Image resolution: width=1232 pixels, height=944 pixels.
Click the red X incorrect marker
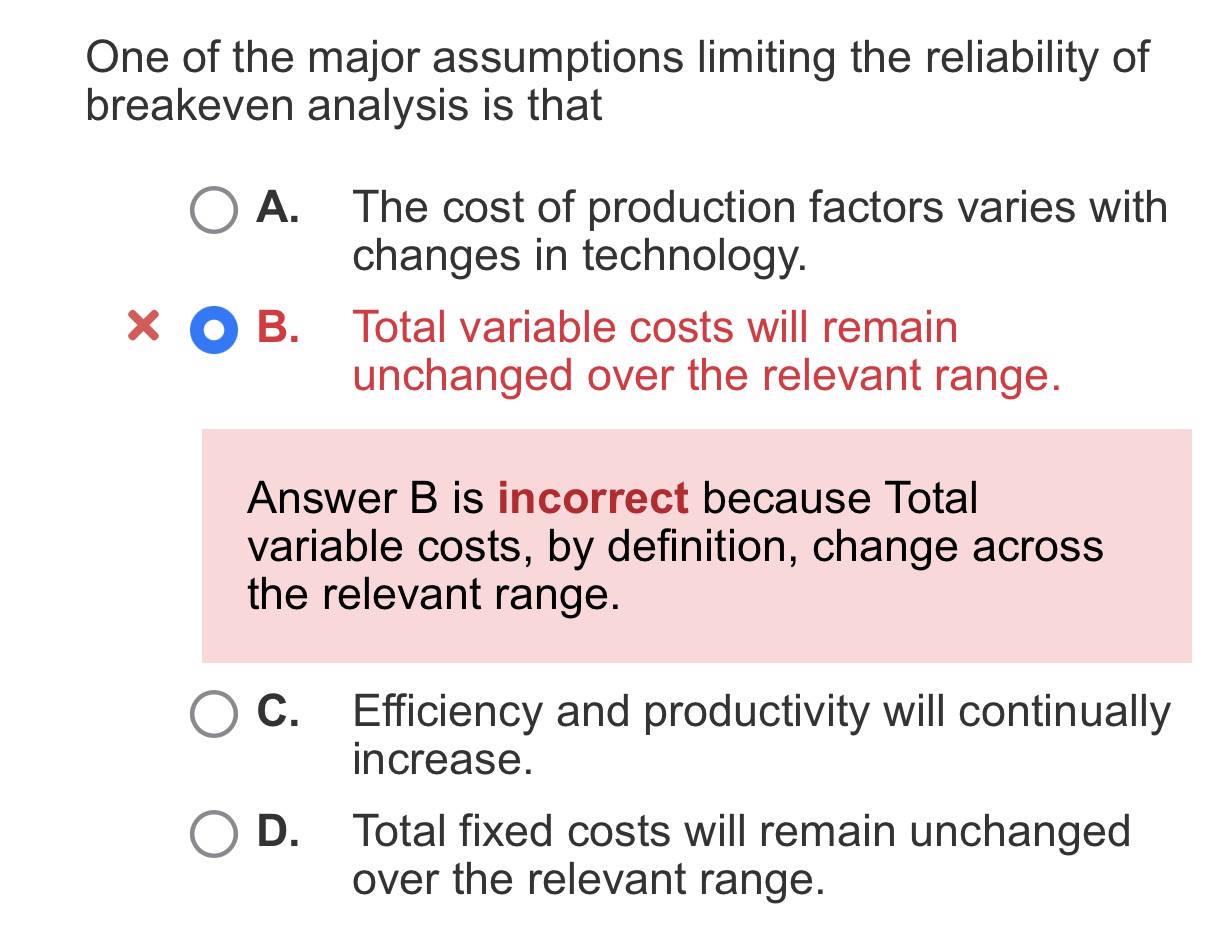(140, 329)
